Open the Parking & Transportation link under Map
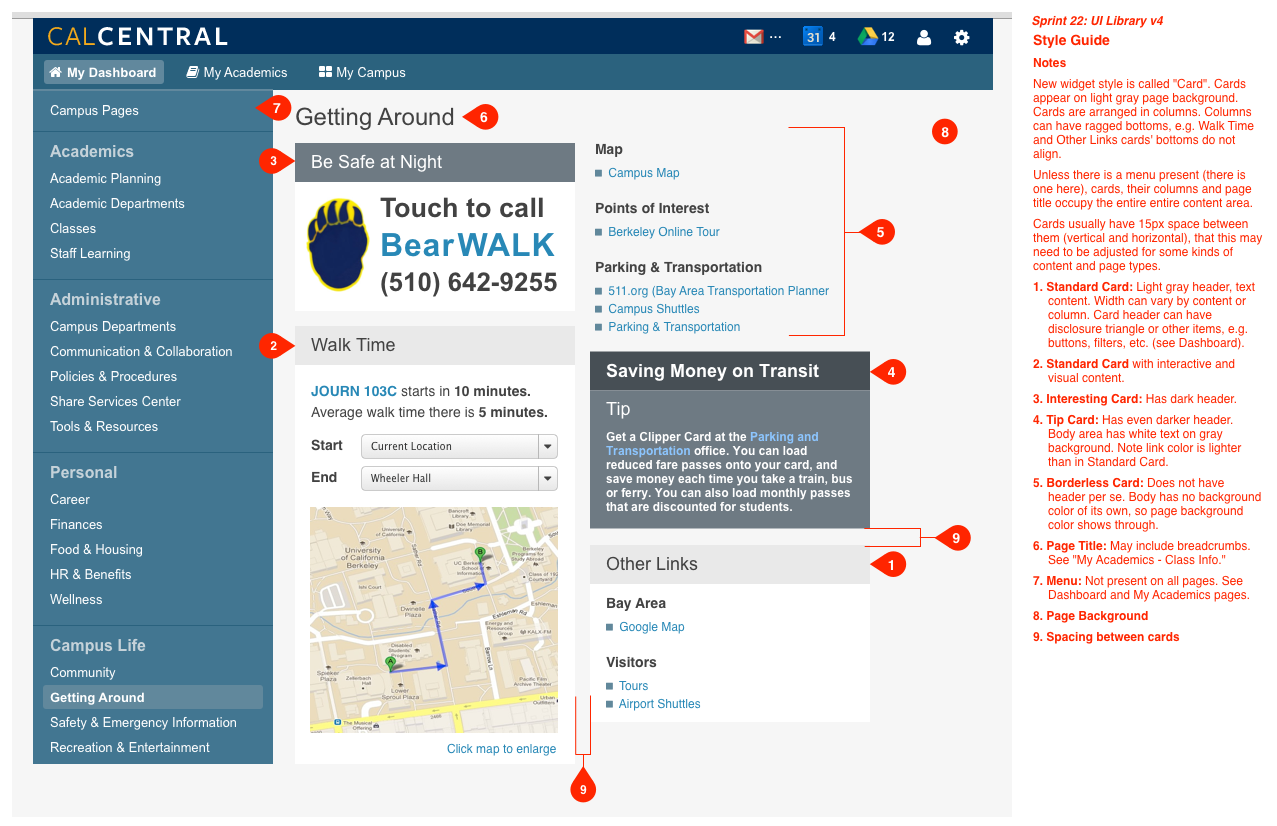The height and width of the screenshot is (826, 1277). click(674, 327)
